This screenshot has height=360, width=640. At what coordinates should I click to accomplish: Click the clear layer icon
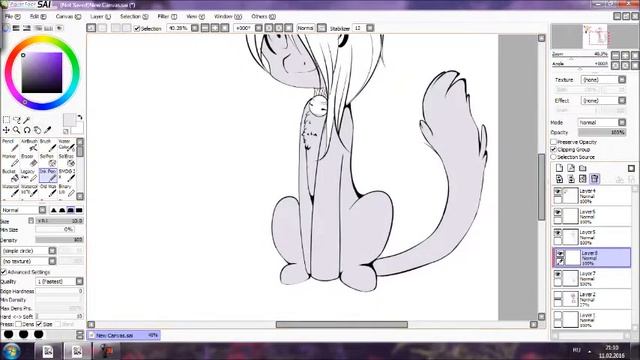(x=583, y=179)
